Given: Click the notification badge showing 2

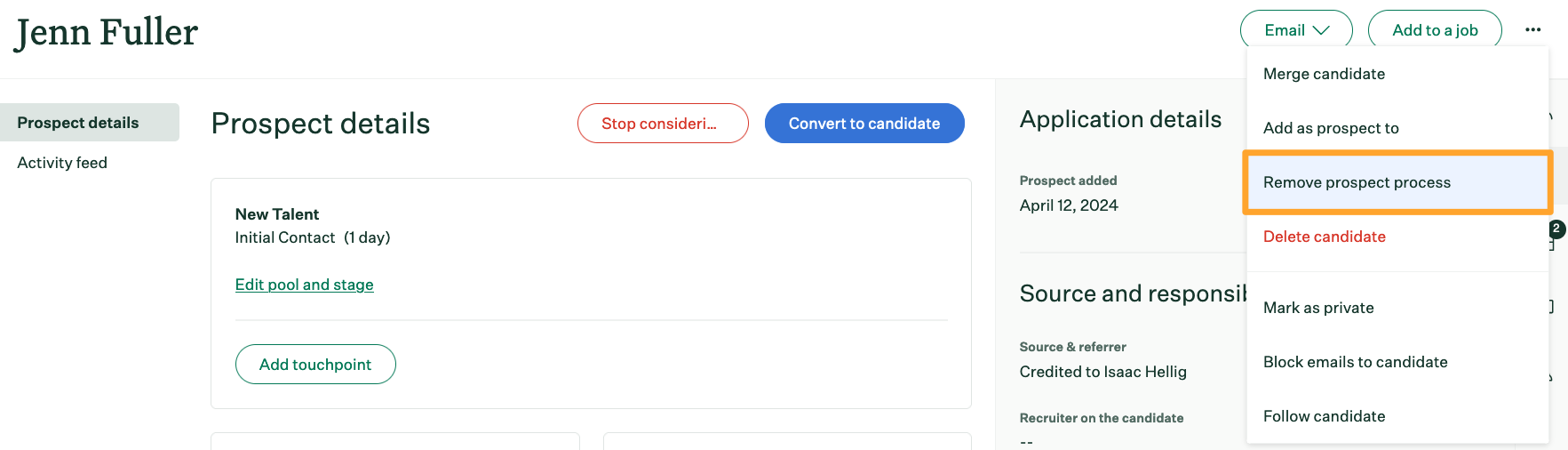Looking at the screenshot, I should 1556,229.
